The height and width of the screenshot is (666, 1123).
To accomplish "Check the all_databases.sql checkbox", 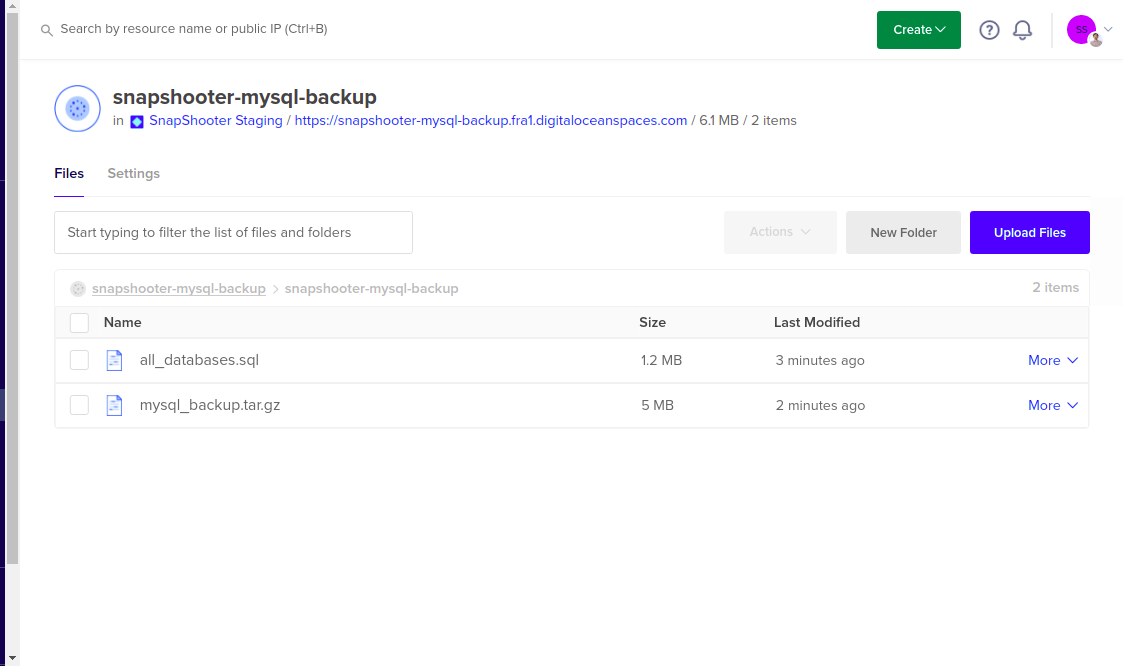I will tap(79, 360).
